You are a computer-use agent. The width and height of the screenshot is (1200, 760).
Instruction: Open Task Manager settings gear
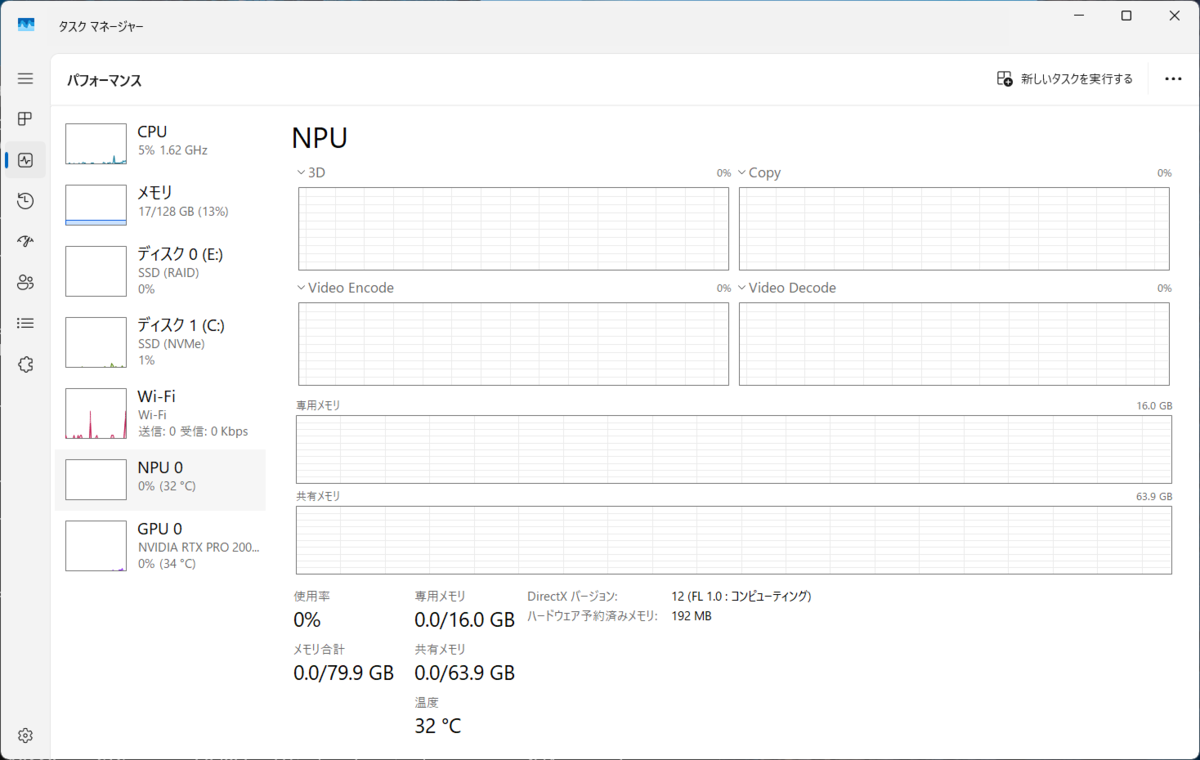[25, 736]
